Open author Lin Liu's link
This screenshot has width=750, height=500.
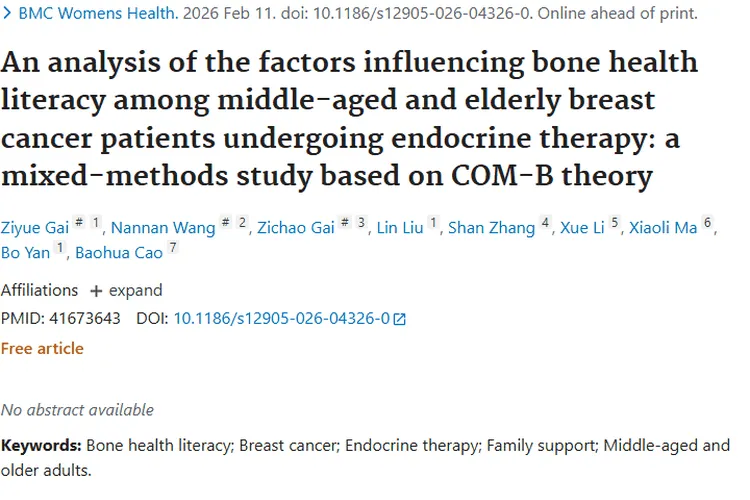[x=401, y=228]
